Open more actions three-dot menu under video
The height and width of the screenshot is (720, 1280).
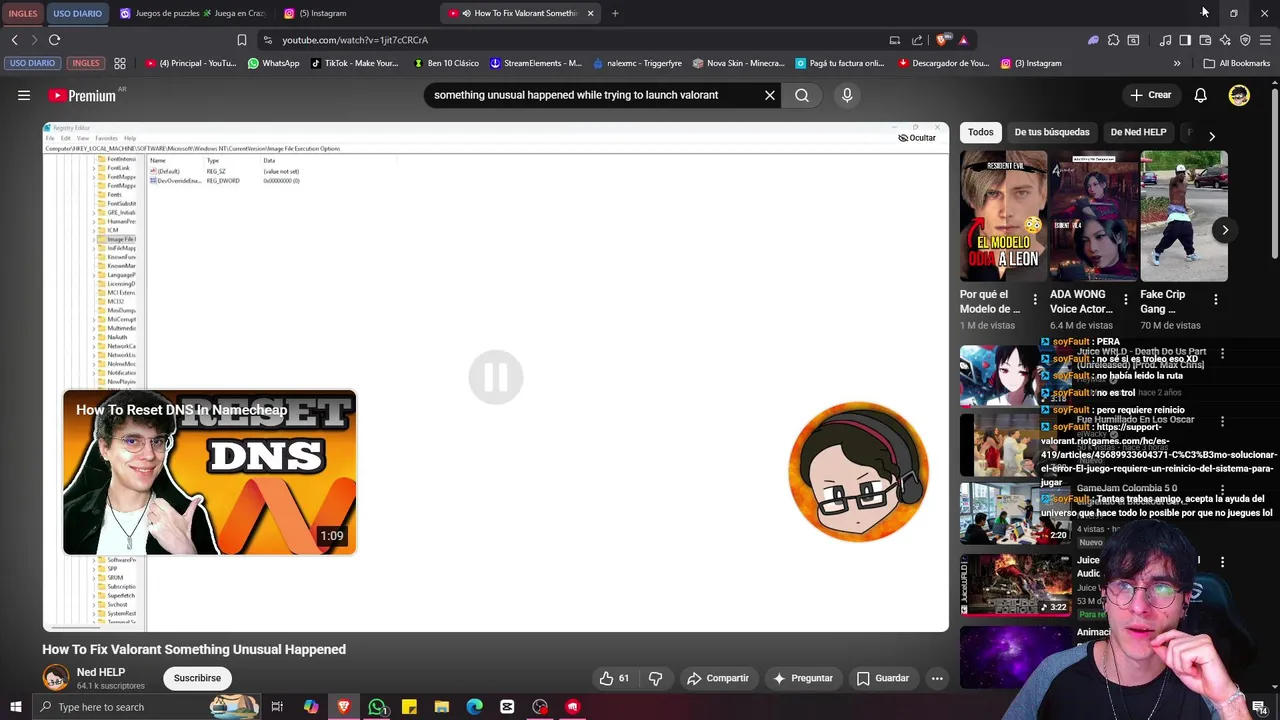[937, 678]
